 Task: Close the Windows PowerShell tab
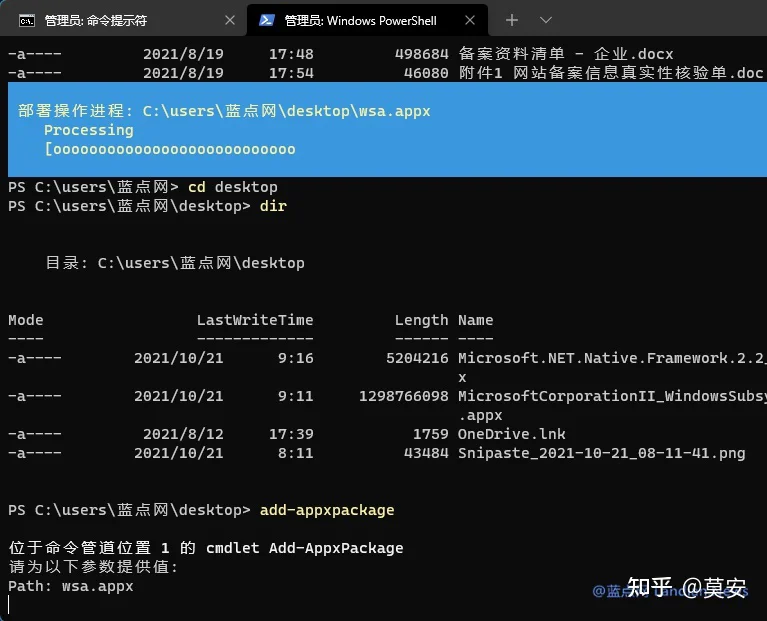point(470,21)
